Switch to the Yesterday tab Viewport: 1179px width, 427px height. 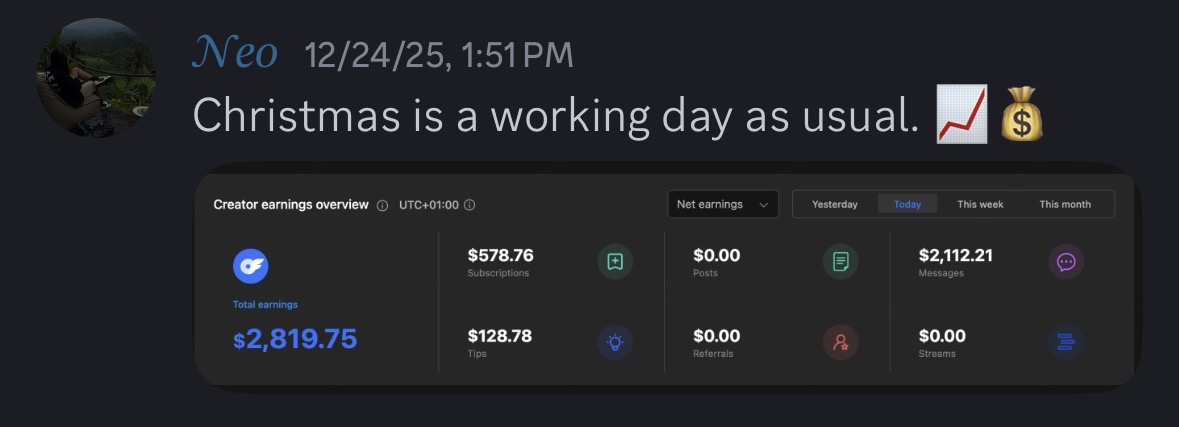point(835,204)
